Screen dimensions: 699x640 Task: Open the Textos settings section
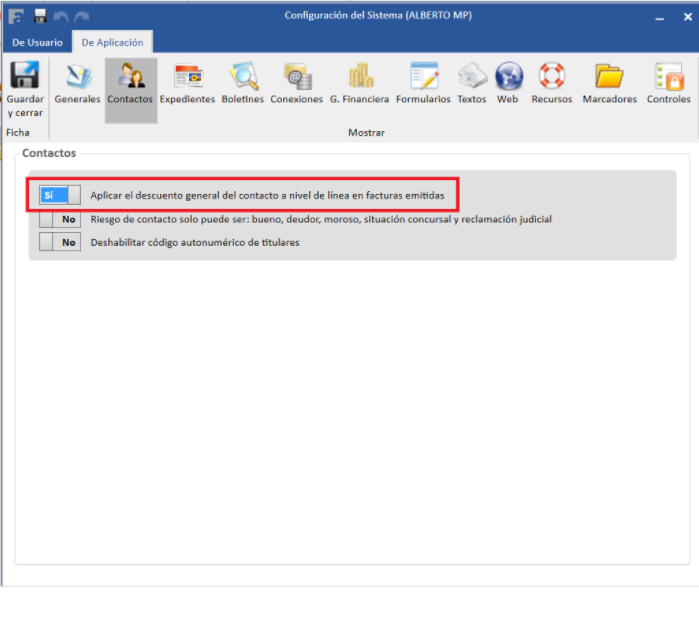click(472, 85)
